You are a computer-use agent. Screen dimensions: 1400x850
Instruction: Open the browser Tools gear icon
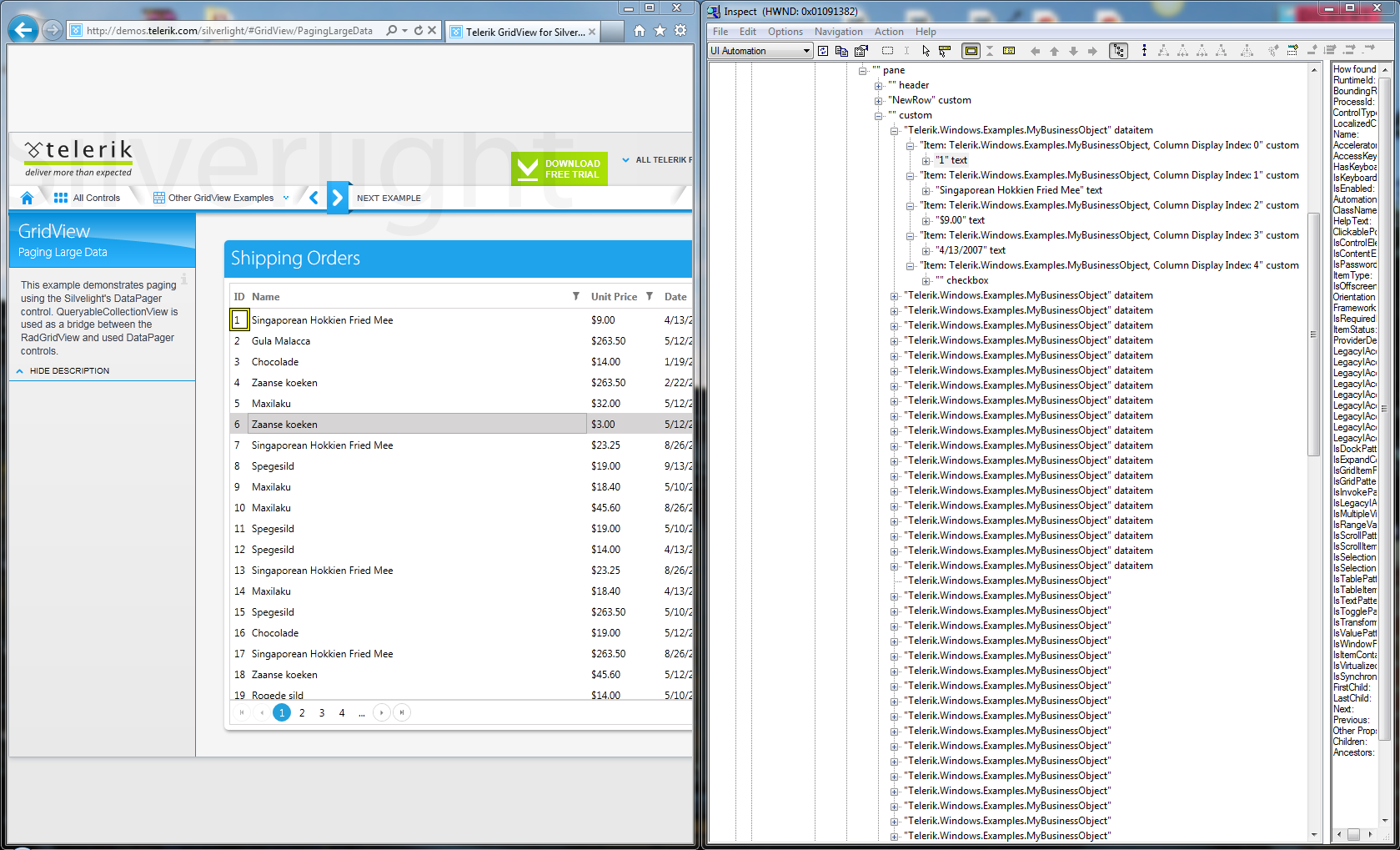pos(680,31)
